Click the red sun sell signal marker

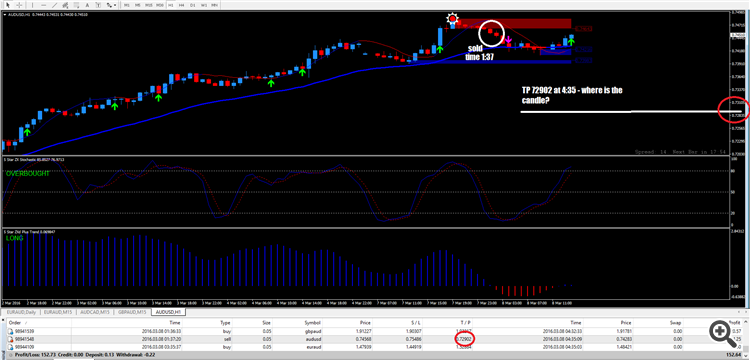[x=452, y=19]
